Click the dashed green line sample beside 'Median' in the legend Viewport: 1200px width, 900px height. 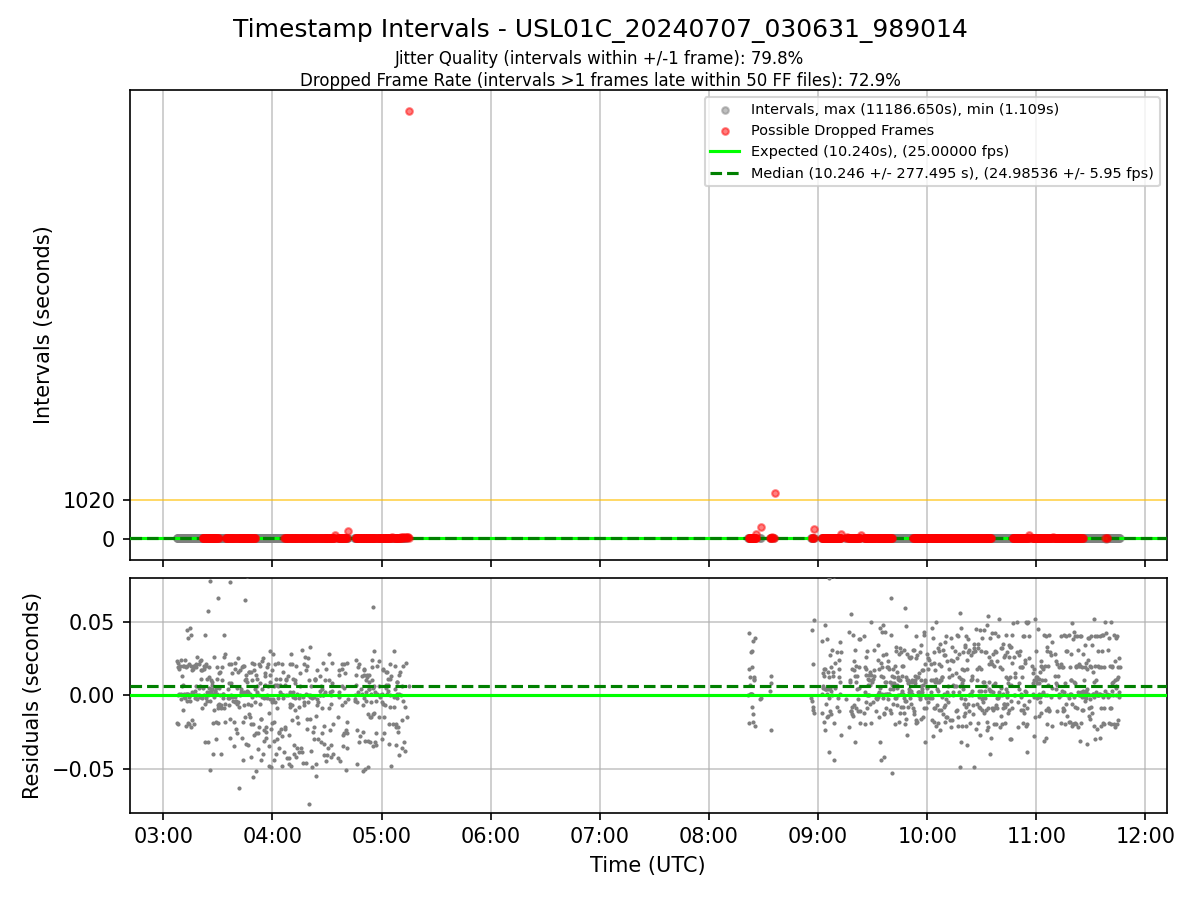(725, 174)
